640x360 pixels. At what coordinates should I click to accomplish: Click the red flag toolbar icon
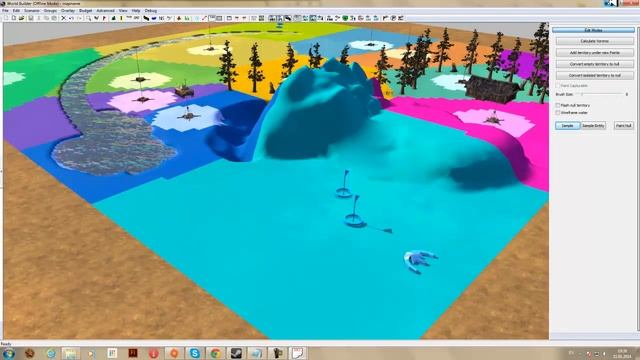[104, 18]
